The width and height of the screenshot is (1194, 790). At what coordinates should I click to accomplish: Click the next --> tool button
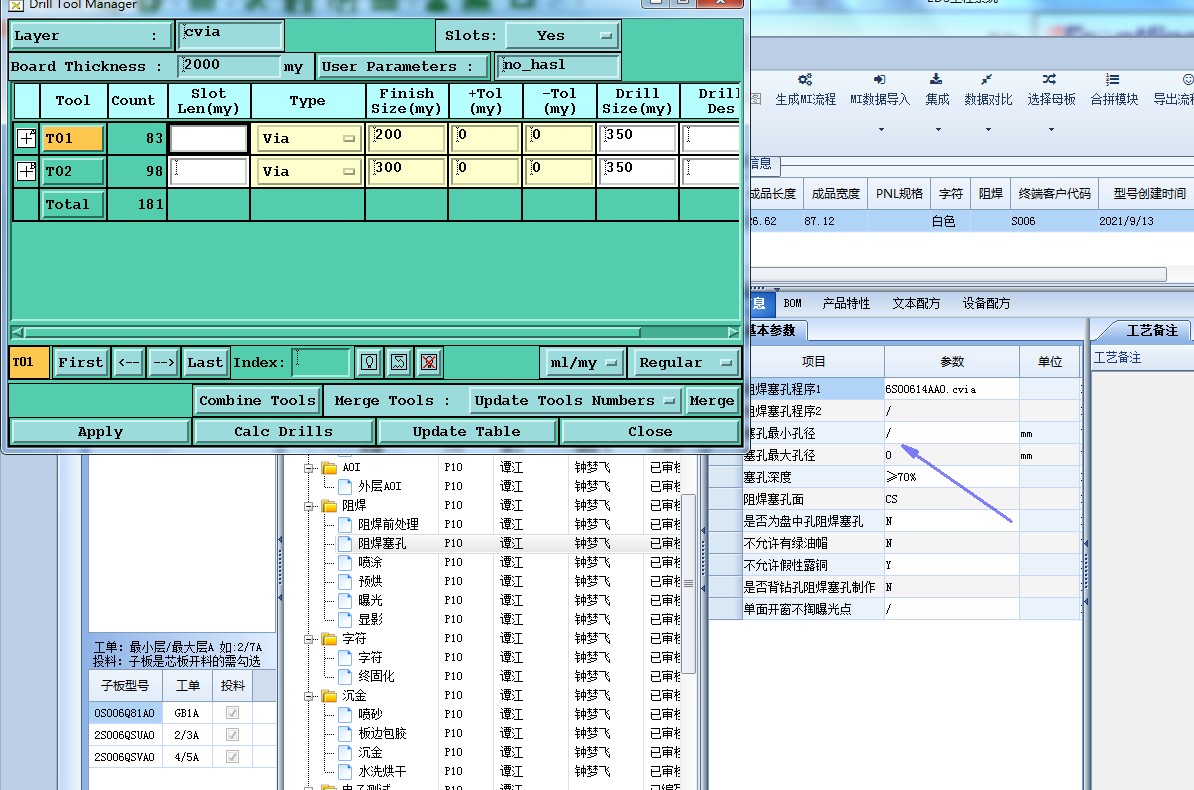click(x=164, y=363)
